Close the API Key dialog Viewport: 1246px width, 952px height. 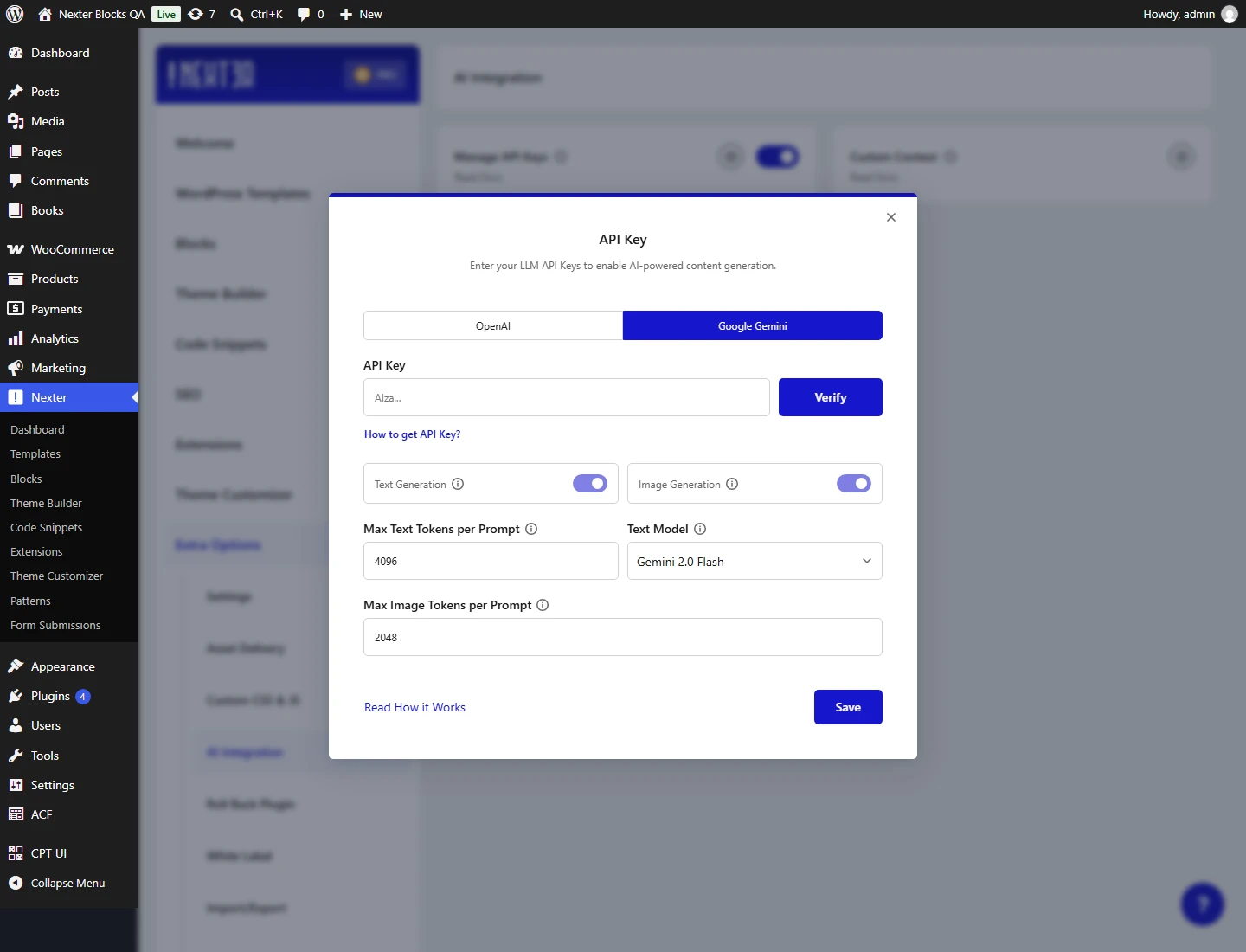coord(891,217)
